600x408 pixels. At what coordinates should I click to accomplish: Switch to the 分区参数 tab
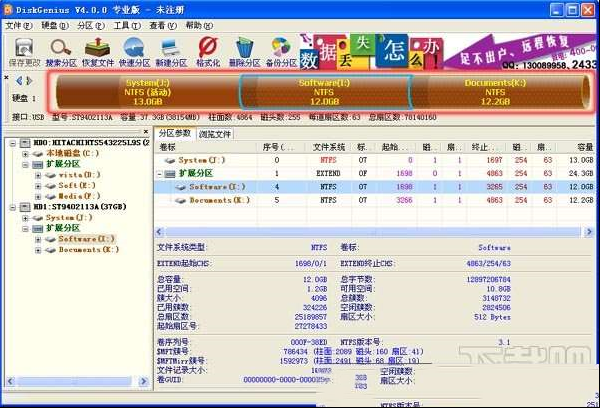coord(175,133)
